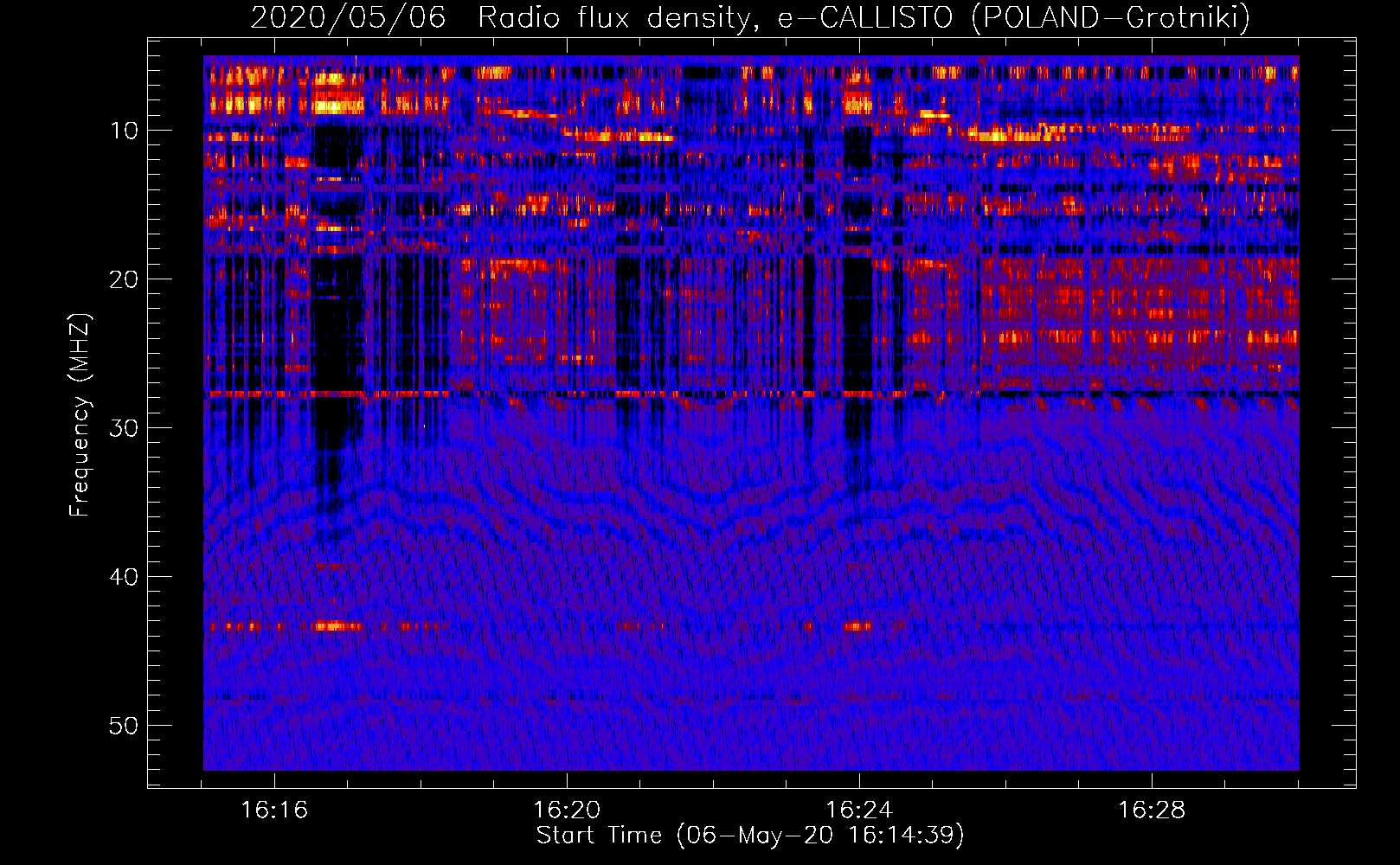Click the time tick label '16:24'

(x=859, y=811)
